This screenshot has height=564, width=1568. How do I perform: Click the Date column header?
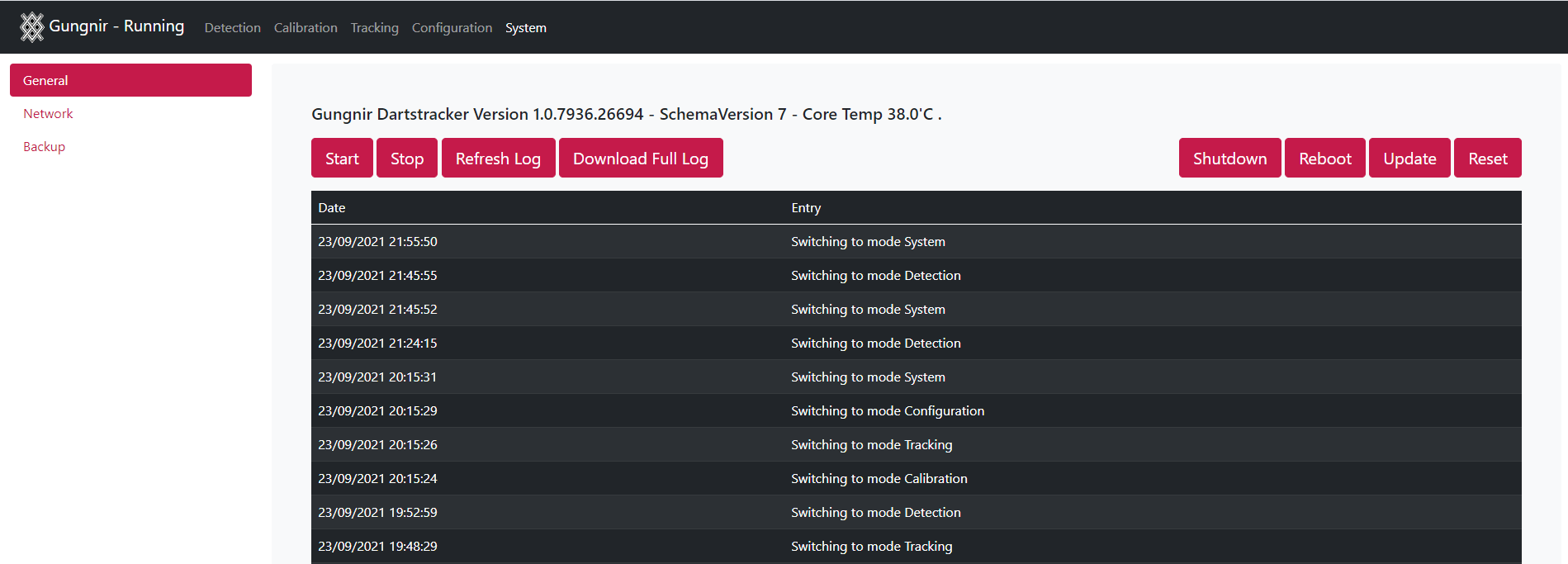(332, 208)
